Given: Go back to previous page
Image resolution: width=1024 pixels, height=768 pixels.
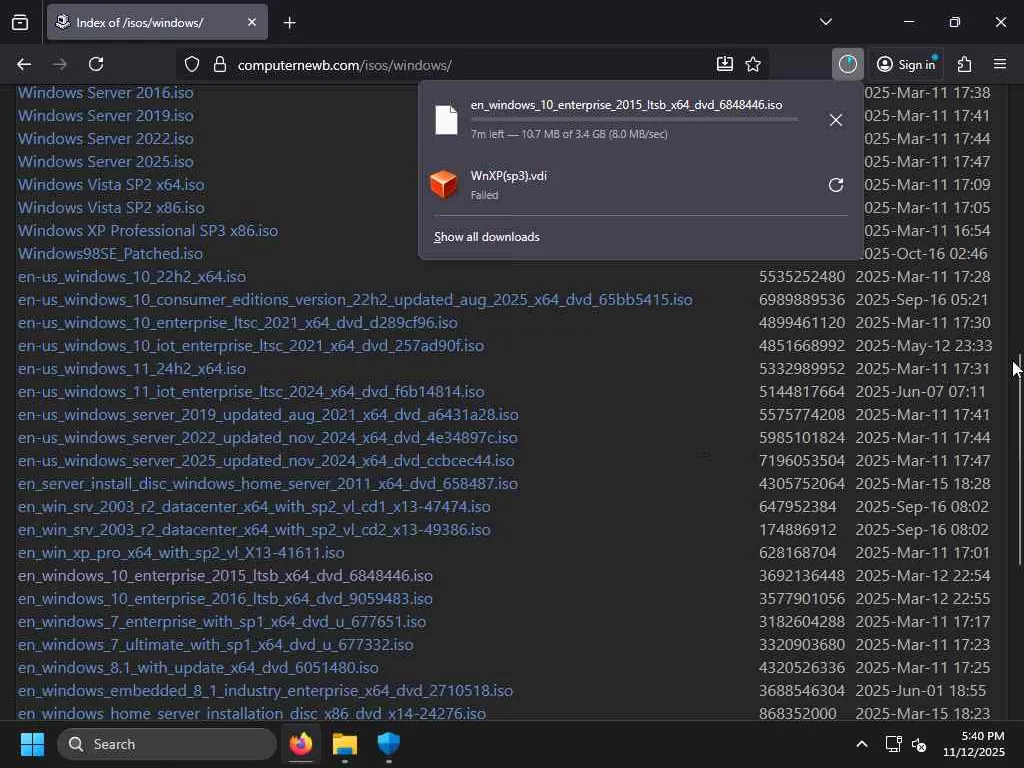Looking at the screenshot, I should point(24,64).
